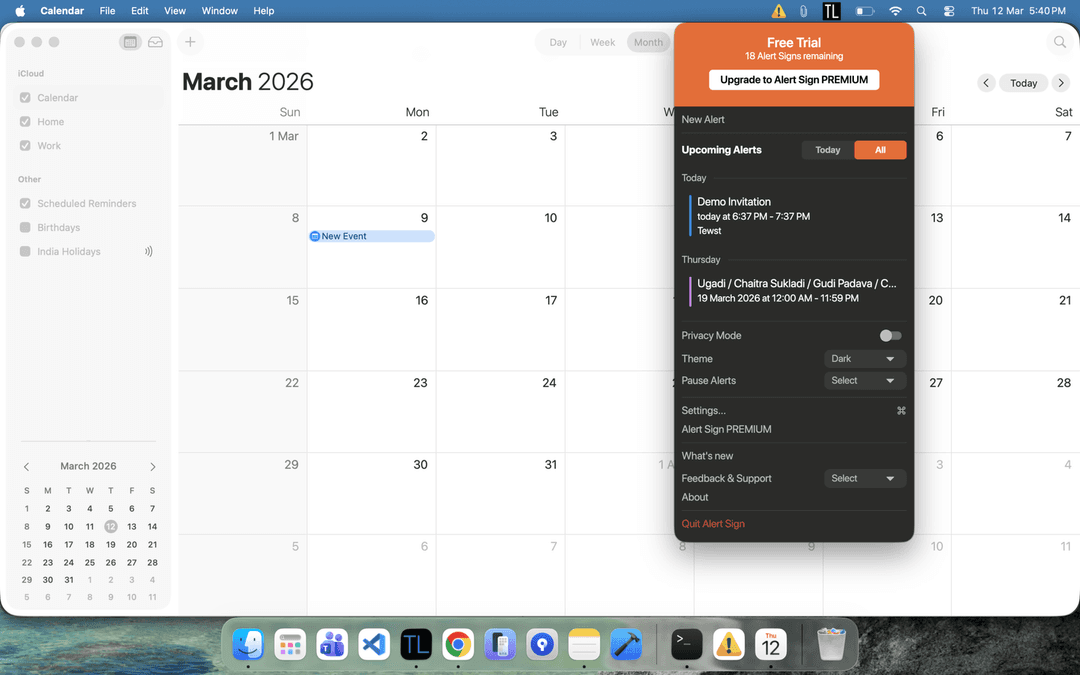Open Alert Sign app in the Dock
1080x675 pixels.
[729, 645]
